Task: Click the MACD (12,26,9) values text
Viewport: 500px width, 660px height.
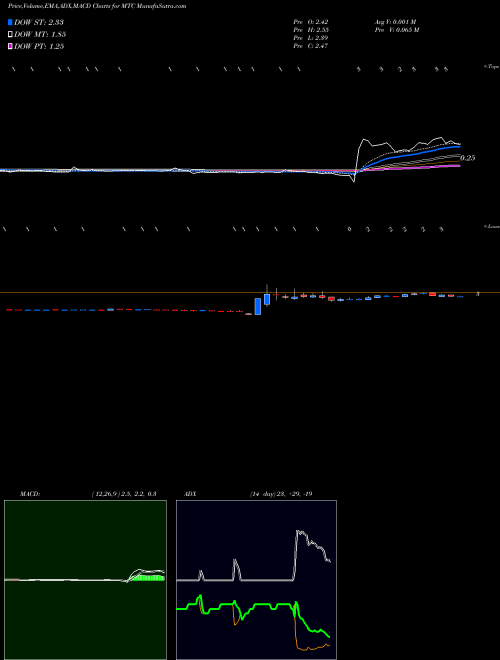Action: [x=124, y=494]
